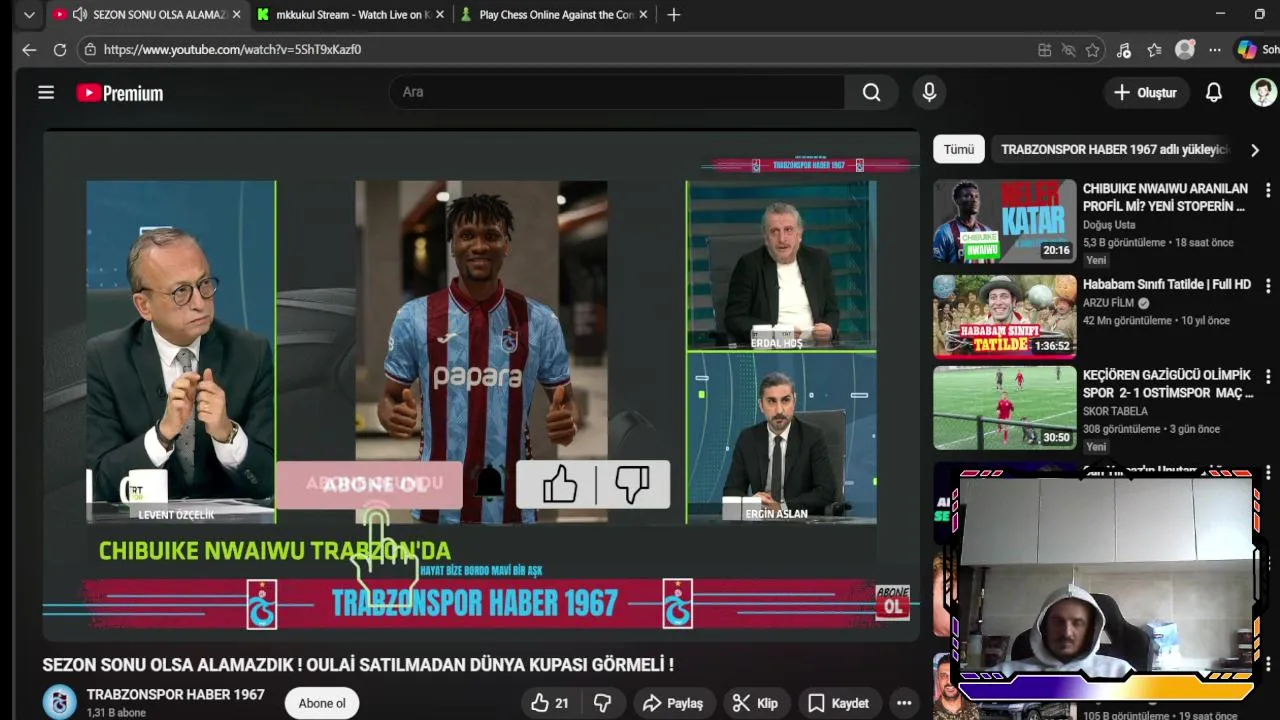
Task: Open KEÇİÖREN GAZİGÜCÜ OLİMPİK SPOR title
Action: point(1168,383)
